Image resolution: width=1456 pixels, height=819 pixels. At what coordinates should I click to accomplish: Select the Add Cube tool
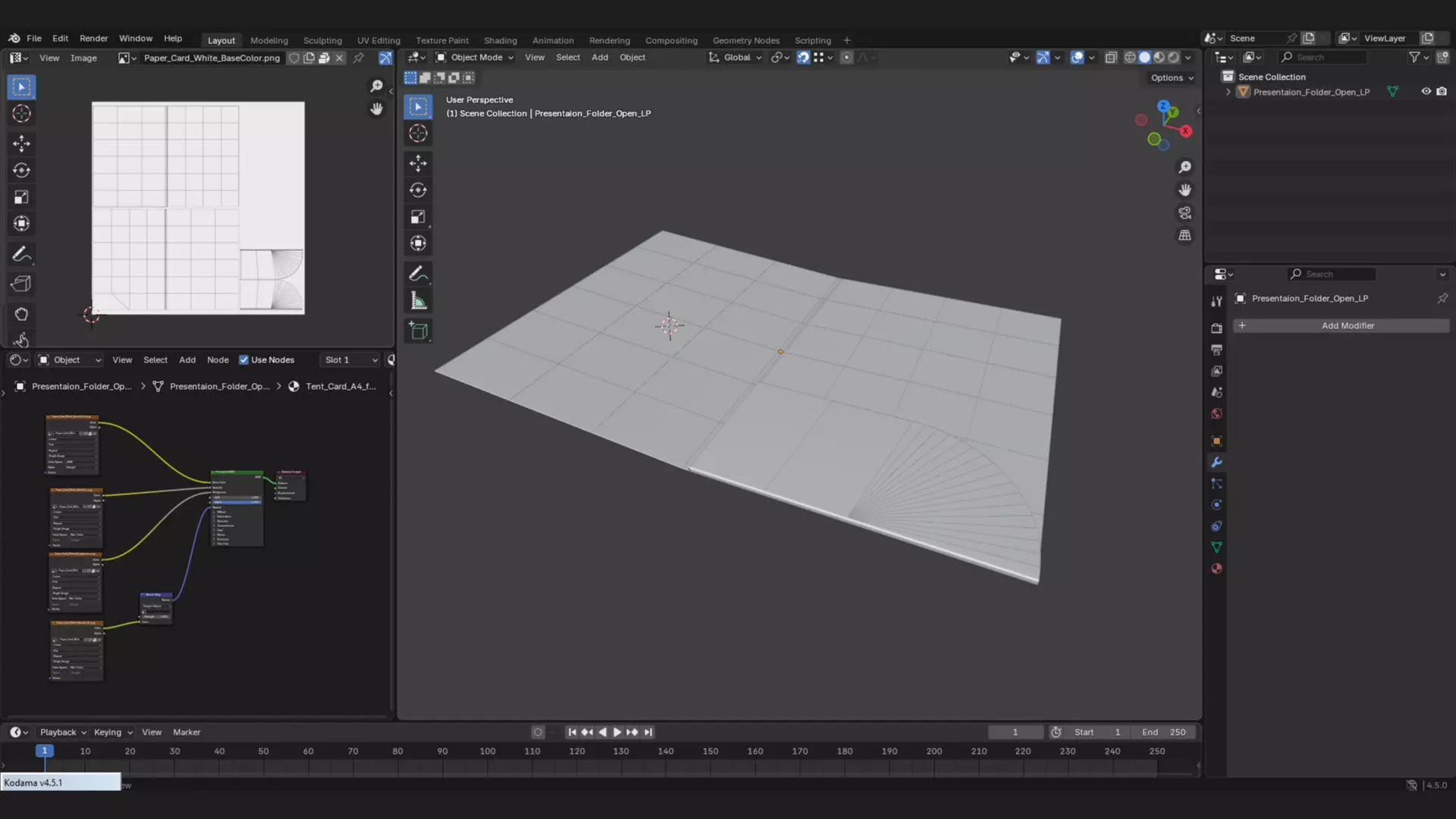(x=418, y=331)
